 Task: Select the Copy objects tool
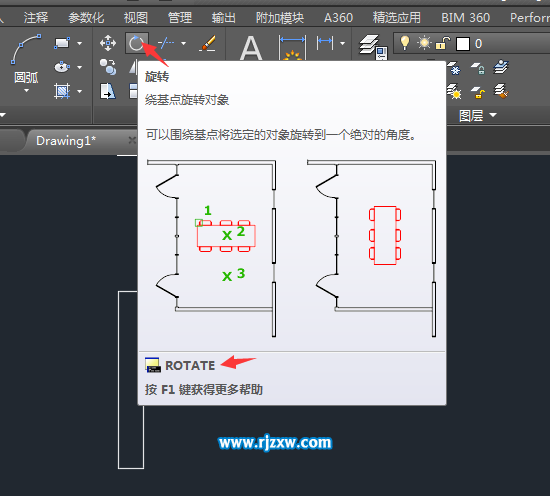click(108, 67)
